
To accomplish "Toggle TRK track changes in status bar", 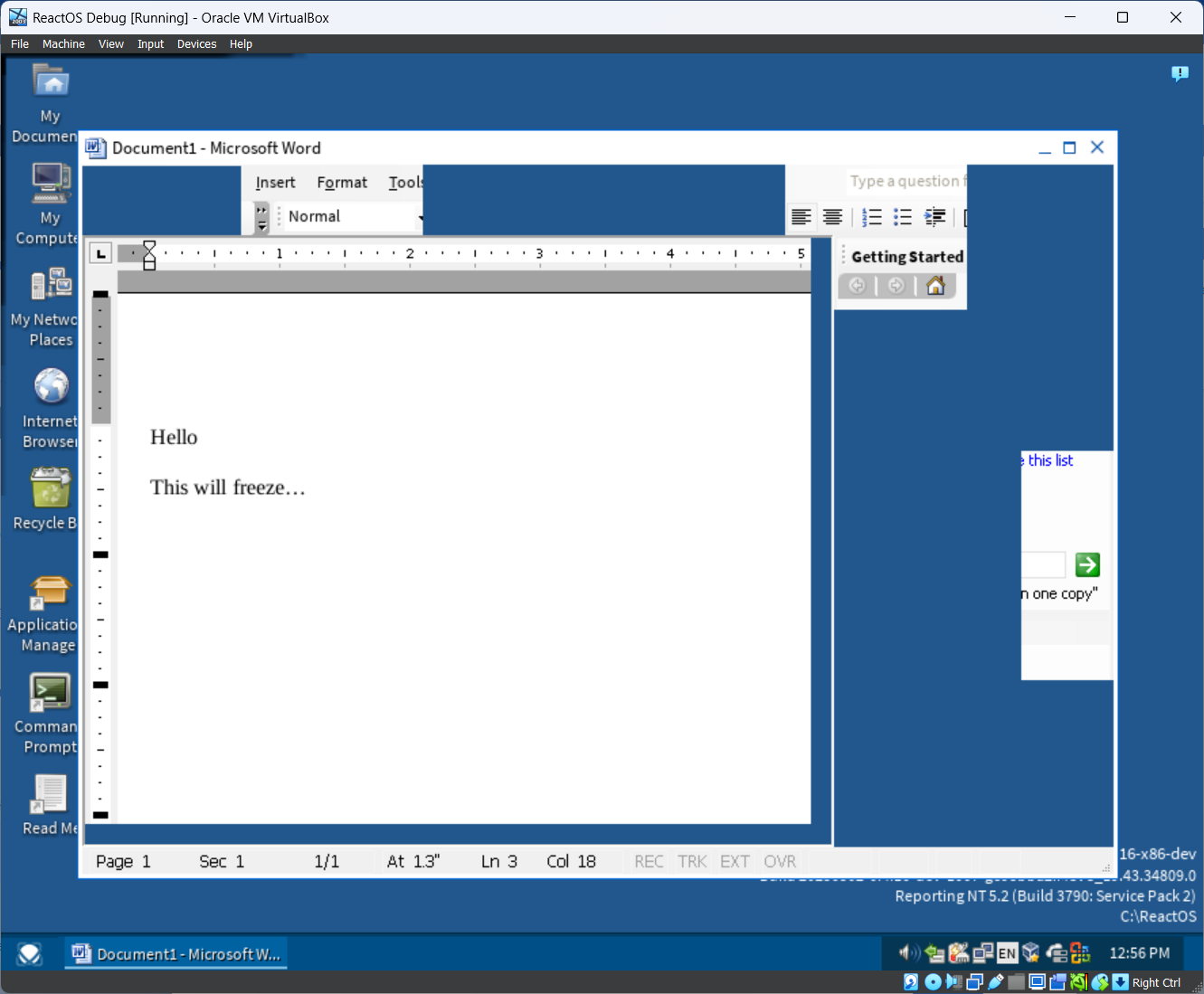I will [x=692, y=862].
